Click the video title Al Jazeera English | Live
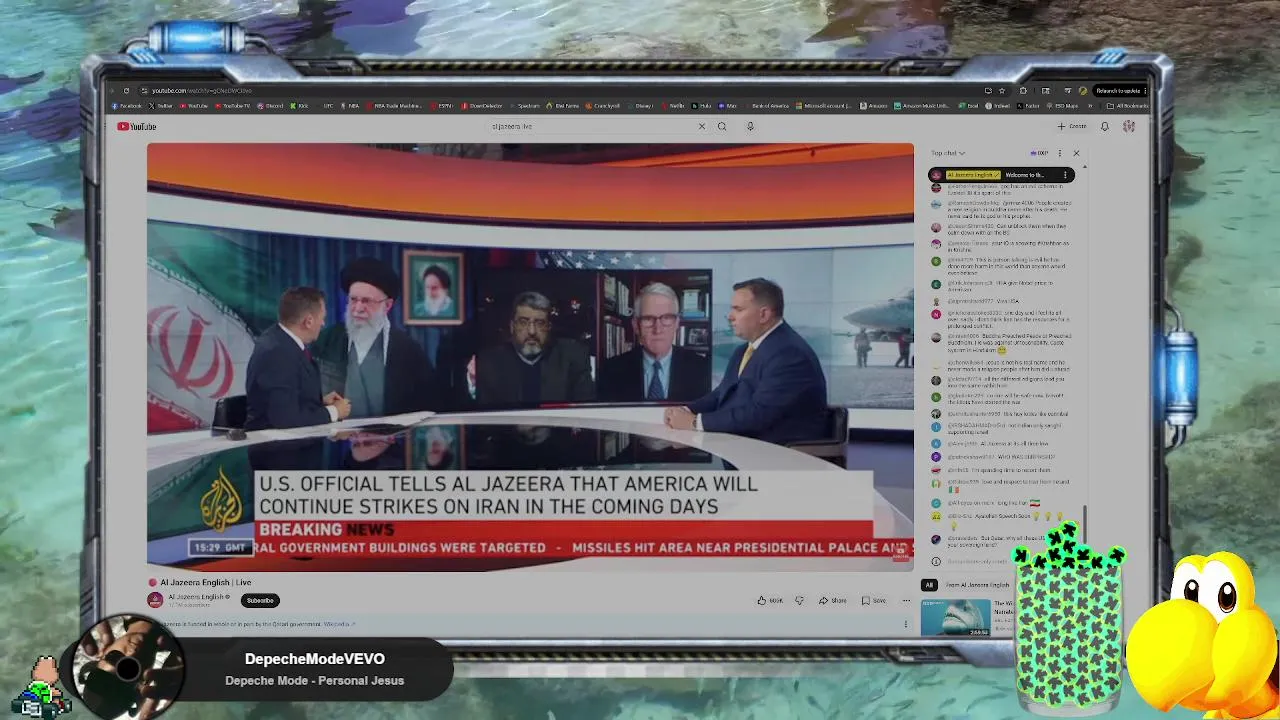This screenshot has width=1280, height=720. (205, 582)
